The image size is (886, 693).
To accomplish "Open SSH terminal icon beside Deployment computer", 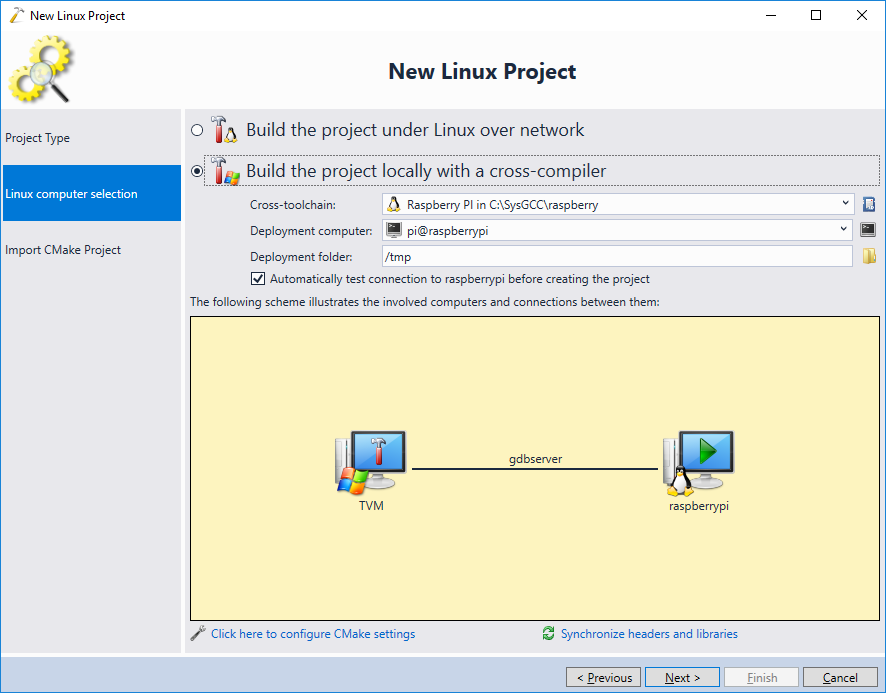I will coord(868,229).
